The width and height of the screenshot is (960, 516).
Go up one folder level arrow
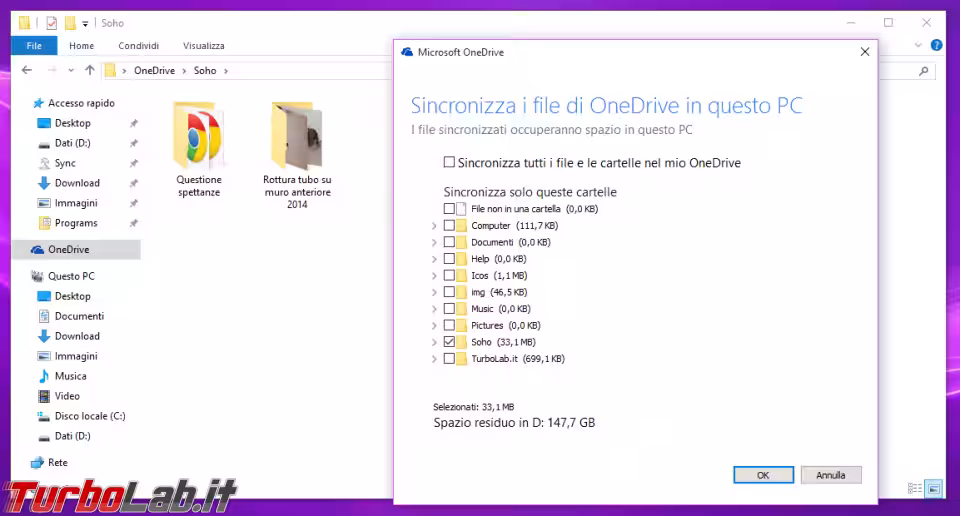coord(90,70)
